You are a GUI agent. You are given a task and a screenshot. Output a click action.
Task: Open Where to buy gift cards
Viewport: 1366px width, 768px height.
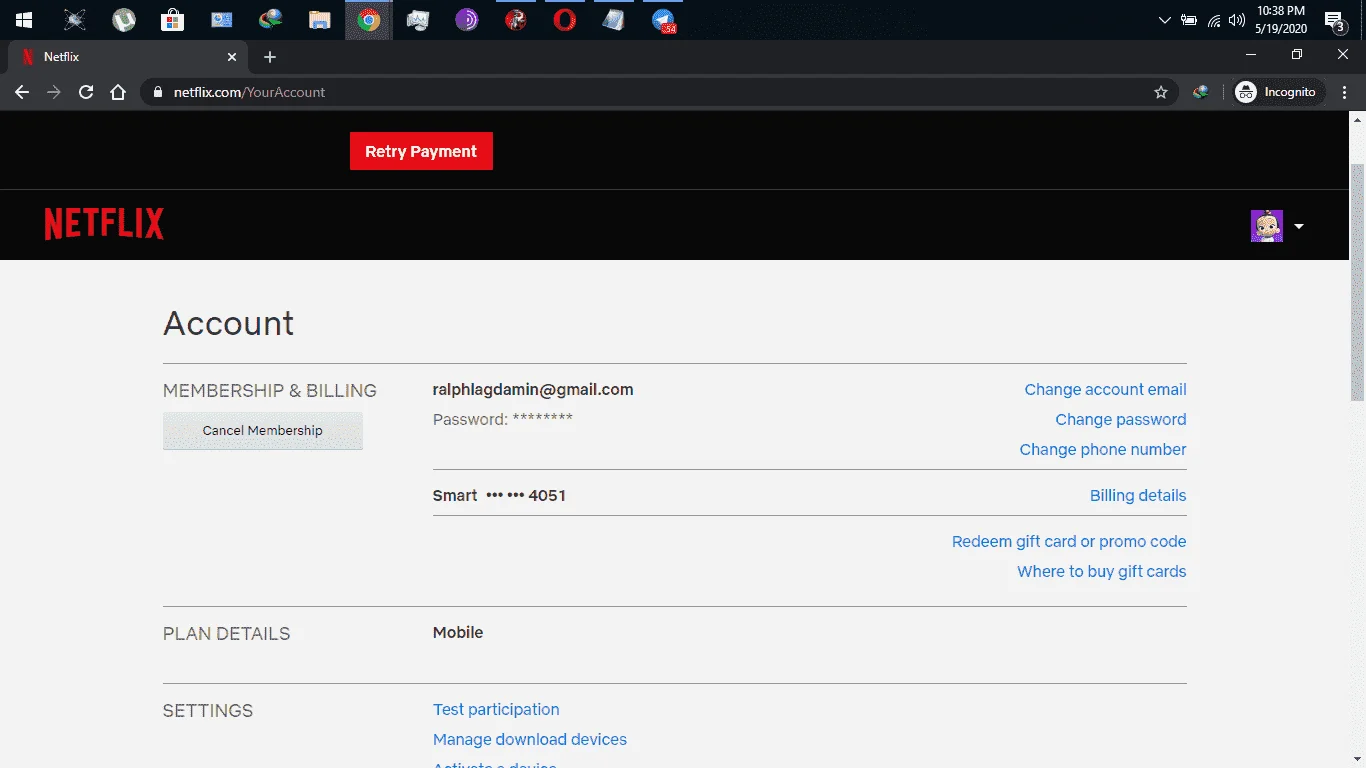[x=1102, y=572]
